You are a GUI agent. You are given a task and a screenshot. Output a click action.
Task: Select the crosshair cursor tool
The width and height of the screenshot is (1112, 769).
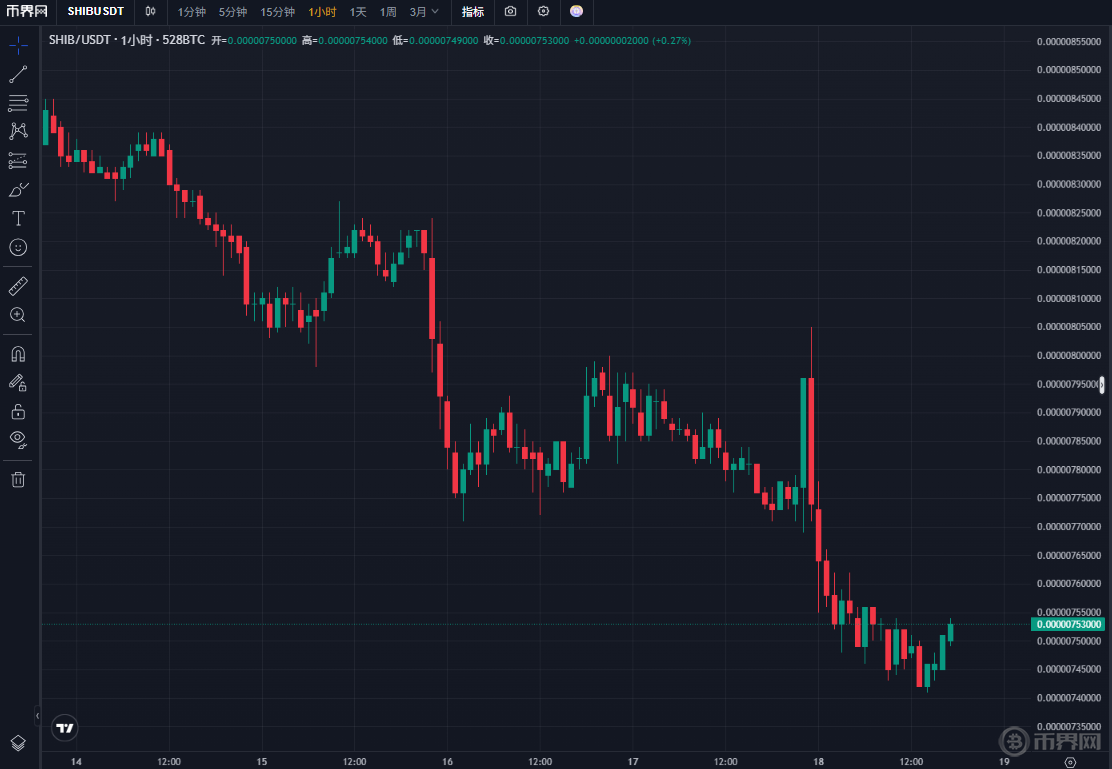18,46
